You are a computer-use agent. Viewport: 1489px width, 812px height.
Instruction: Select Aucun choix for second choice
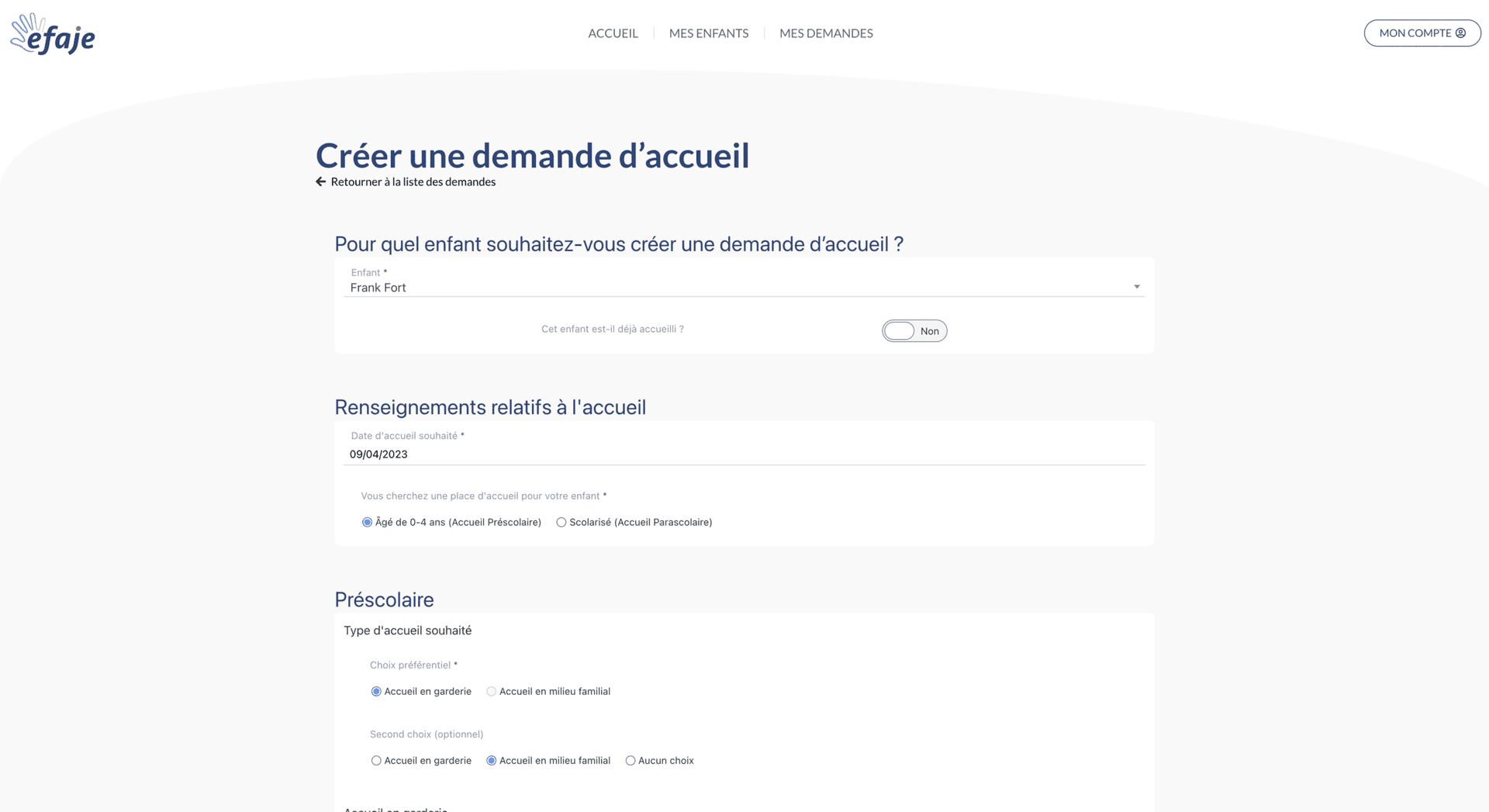(630, 761)
